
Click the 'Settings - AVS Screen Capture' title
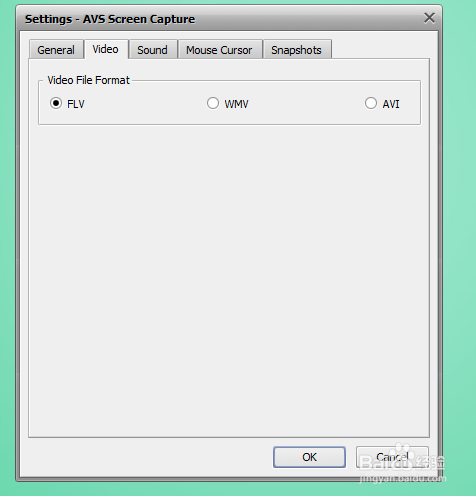coord(110,19)
